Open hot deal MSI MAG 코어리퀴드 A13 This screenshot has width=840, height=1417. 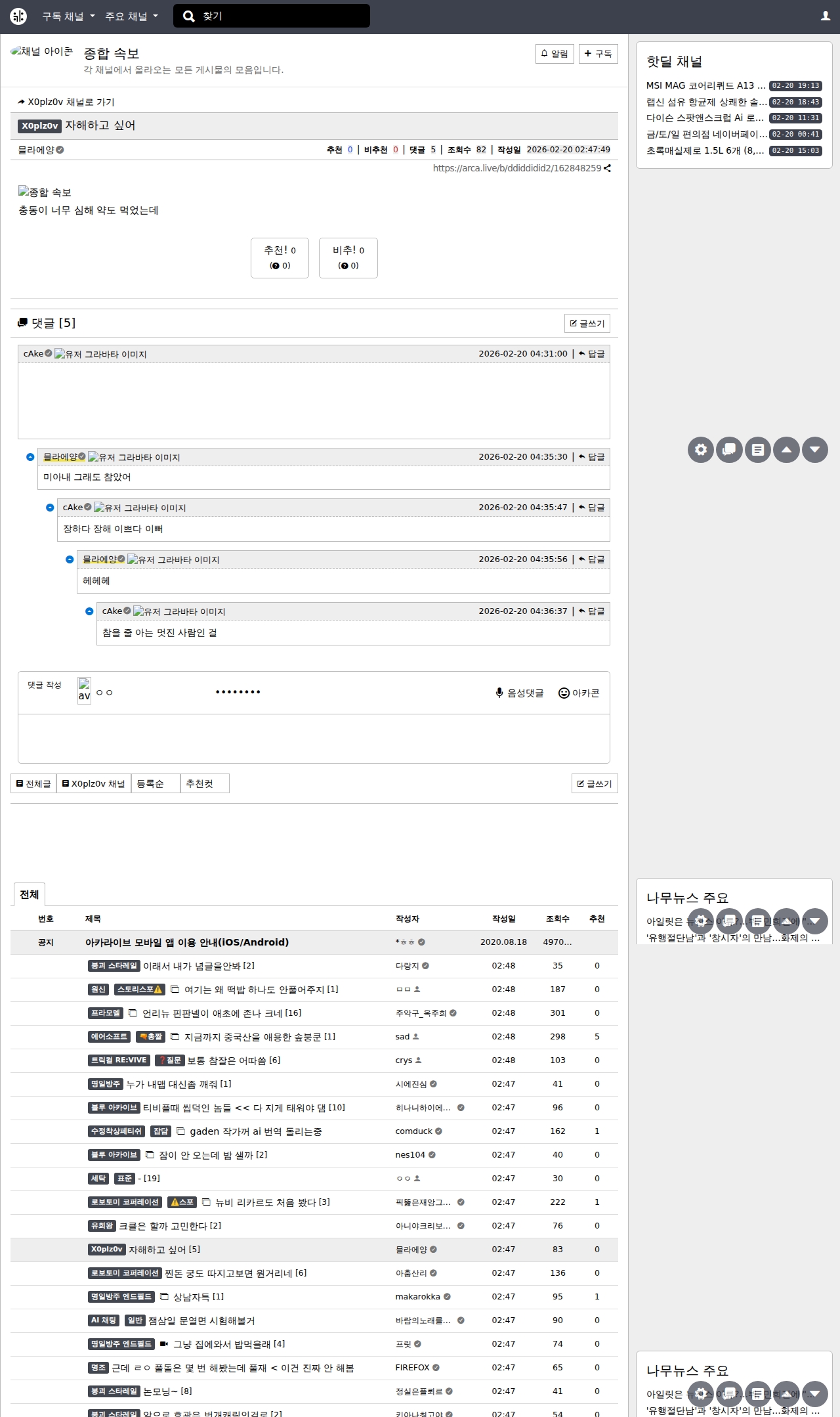pos(705,85)
